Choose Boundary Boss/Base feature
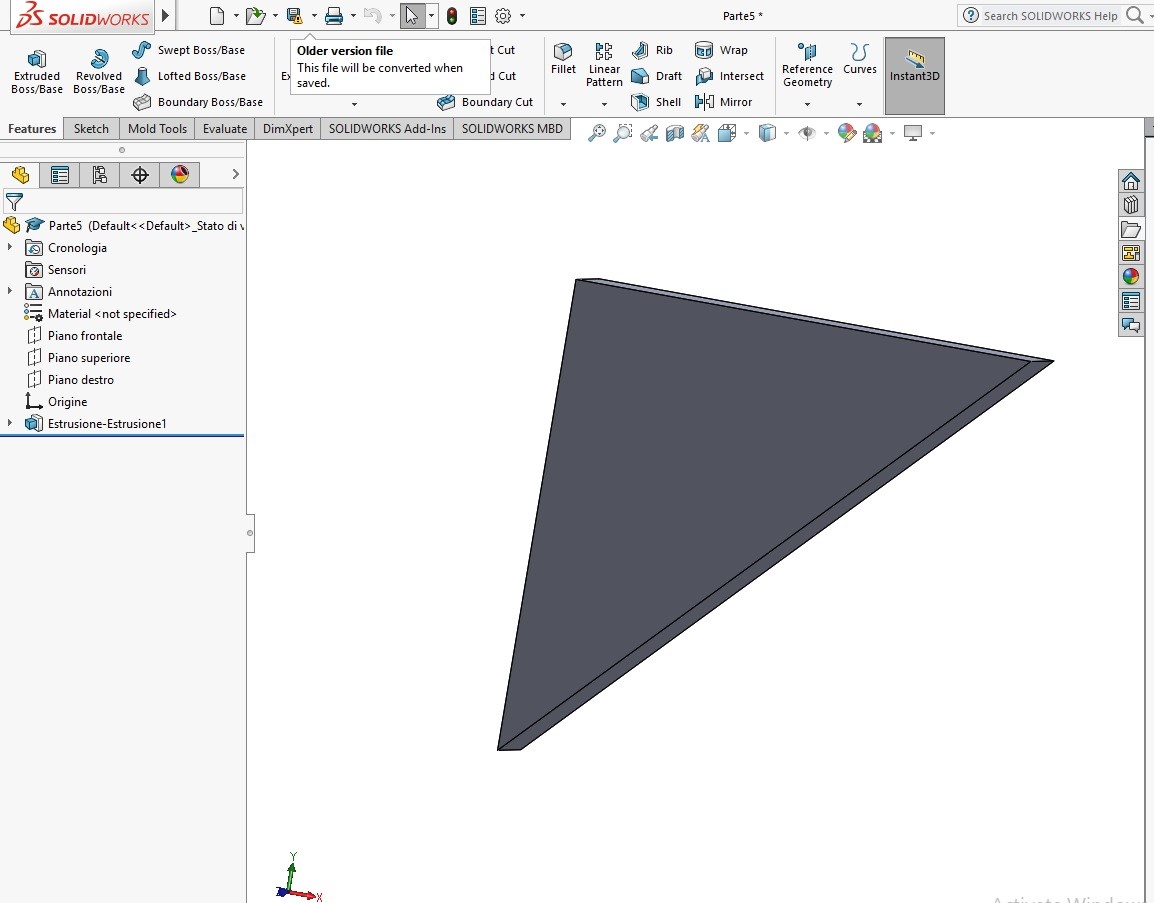Image resolution: width=1154 pixels, height=903 pixels. point(197,102)
